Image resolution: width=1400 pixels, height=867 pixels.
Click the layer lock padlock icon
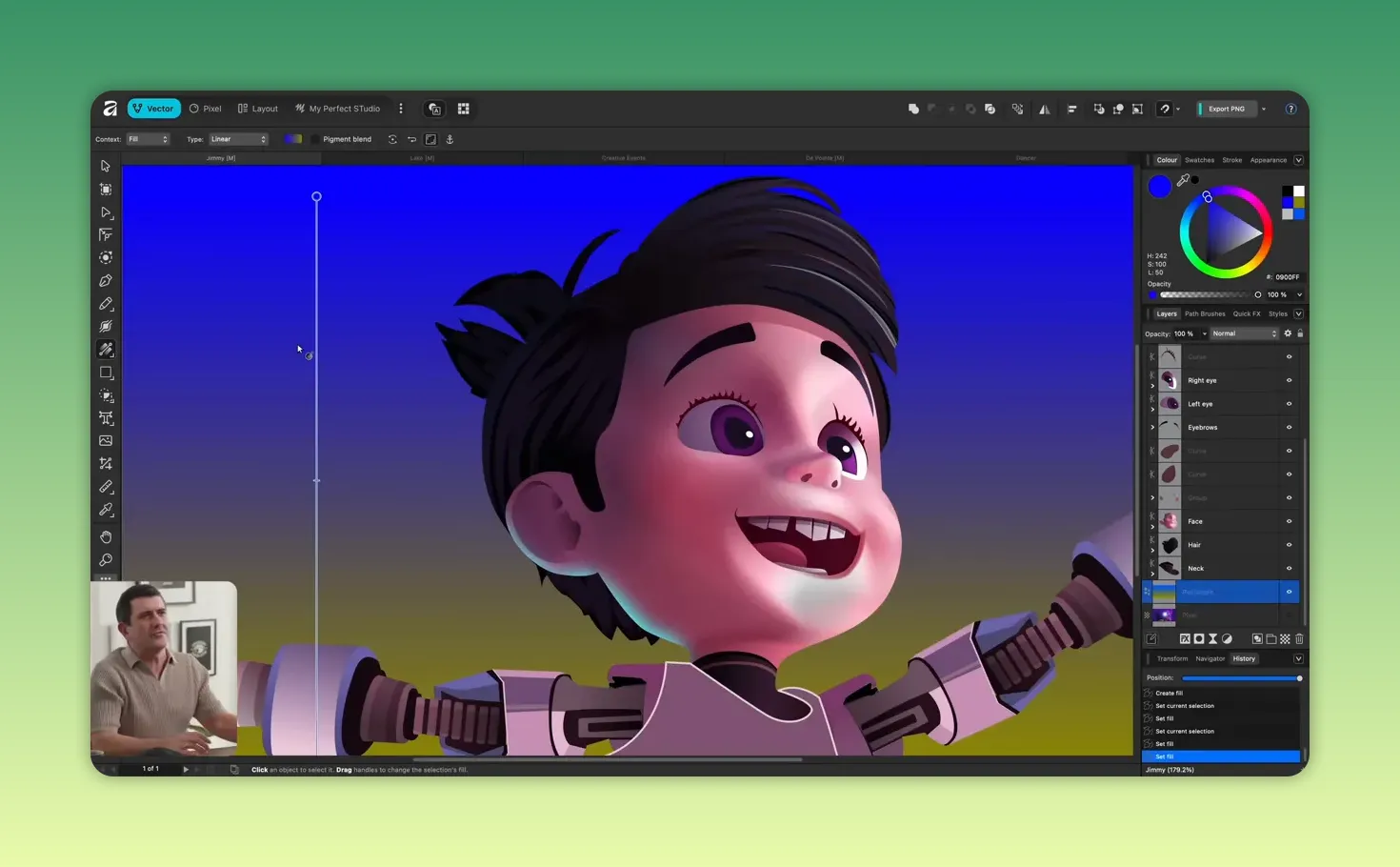(x=1300, y=333)
